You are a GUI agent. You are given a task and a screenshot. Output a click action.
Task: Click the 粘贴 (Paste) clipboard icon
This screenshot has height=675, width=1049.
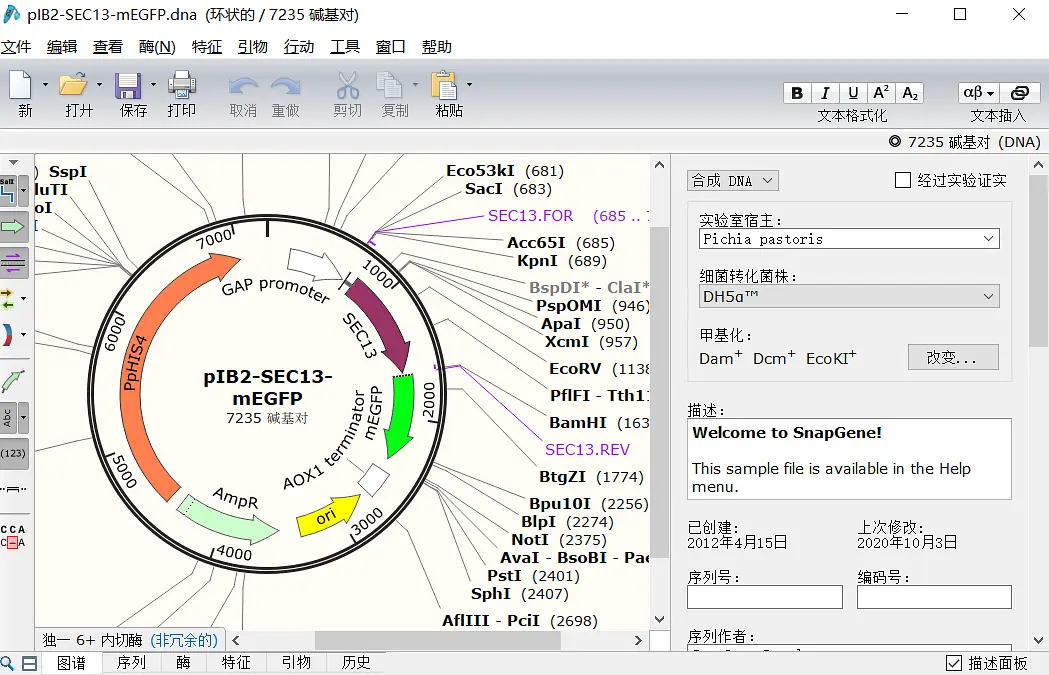coord(444,85)
